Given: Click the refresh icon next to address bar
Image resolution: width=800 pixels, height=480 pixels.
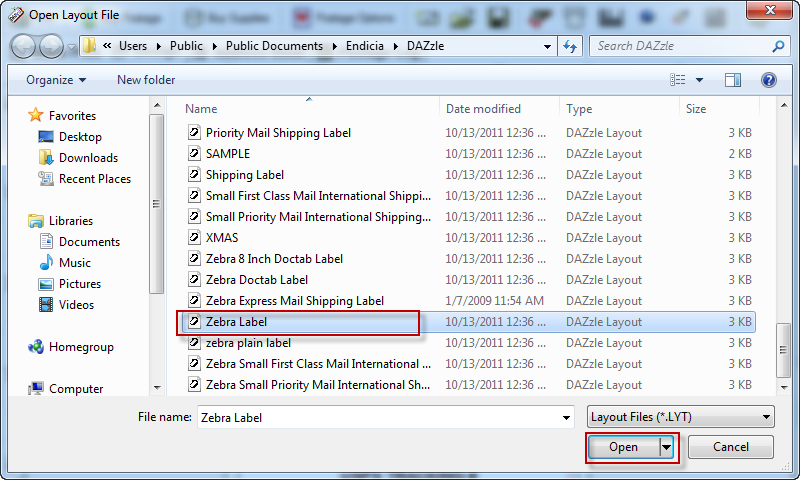Looking at the screenshot, I should click(x=570, y=46).
